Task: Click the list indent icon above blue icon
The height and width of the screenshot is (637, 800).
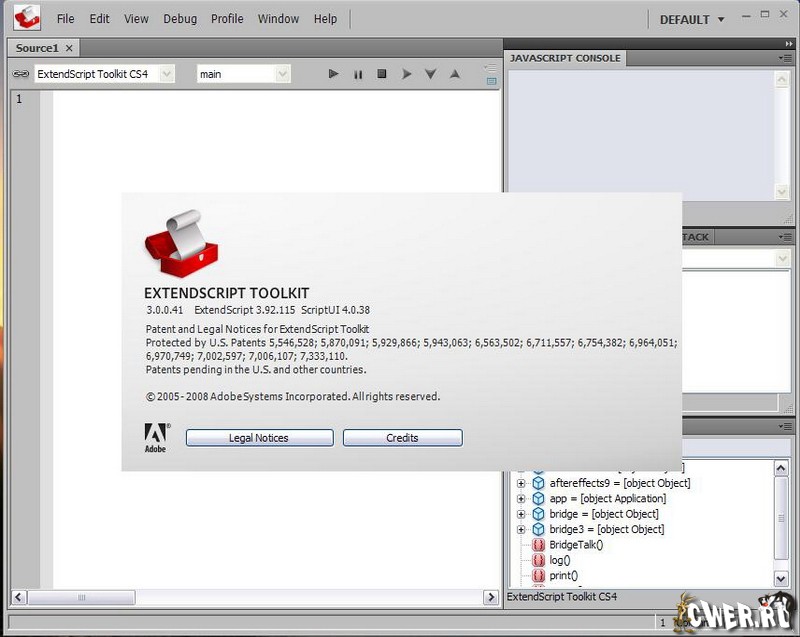Action: pos(490,68)
